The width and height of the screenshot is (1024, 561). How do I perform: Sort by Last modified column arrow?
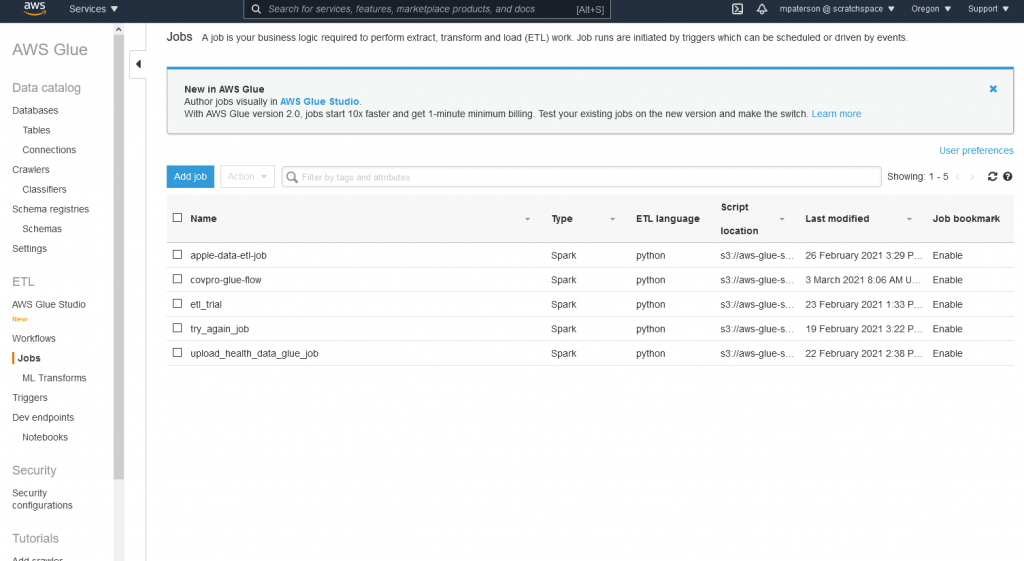point(909,219)
